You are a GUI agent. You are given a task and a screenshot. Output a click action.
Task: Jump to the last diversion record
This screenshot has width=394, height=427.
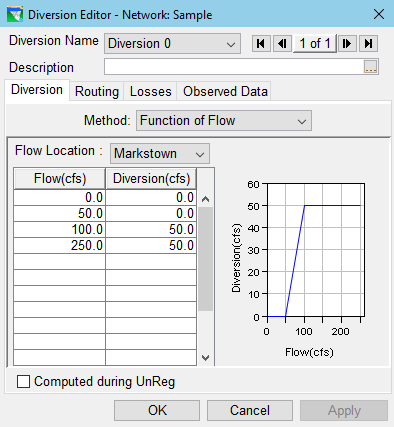pos(368,43)
